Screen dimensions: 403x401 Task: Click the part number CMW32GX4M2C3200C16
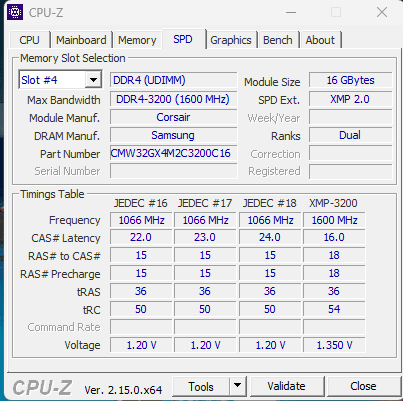click(173, 153)
